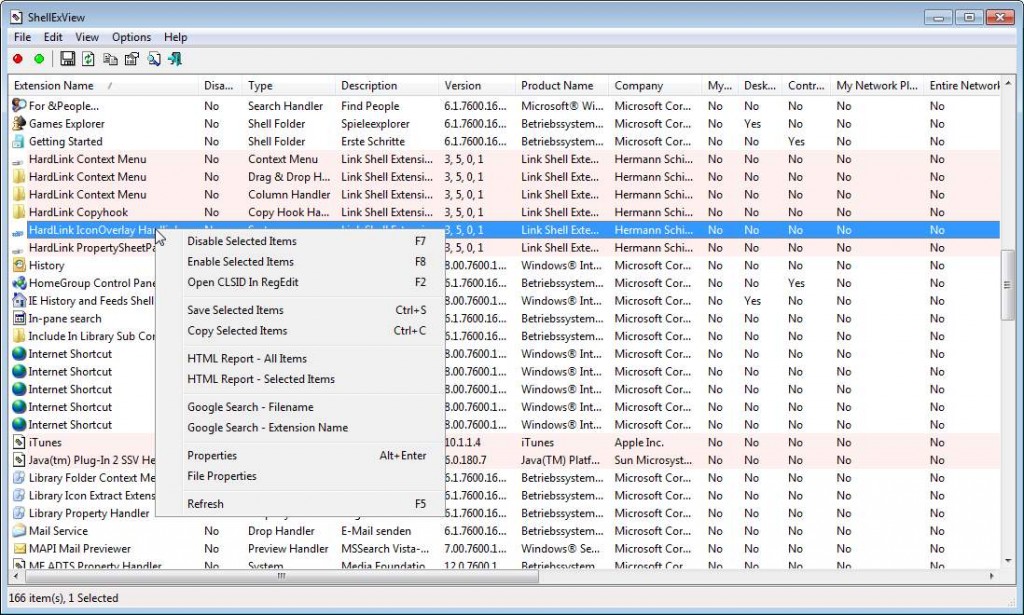The image size is (1024, 615).
Task: Open the Options menu
Action: click(131, 37)
